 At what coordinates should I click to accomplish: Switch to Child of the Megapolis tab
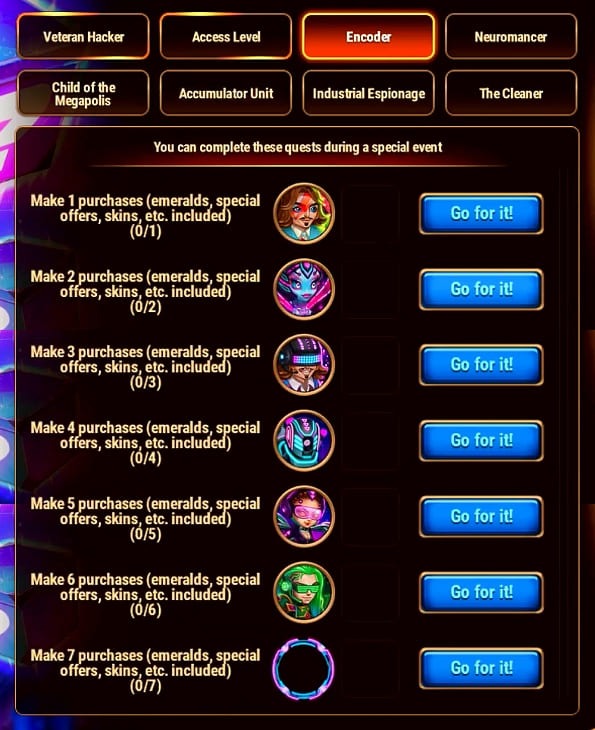tap(83, 94)
